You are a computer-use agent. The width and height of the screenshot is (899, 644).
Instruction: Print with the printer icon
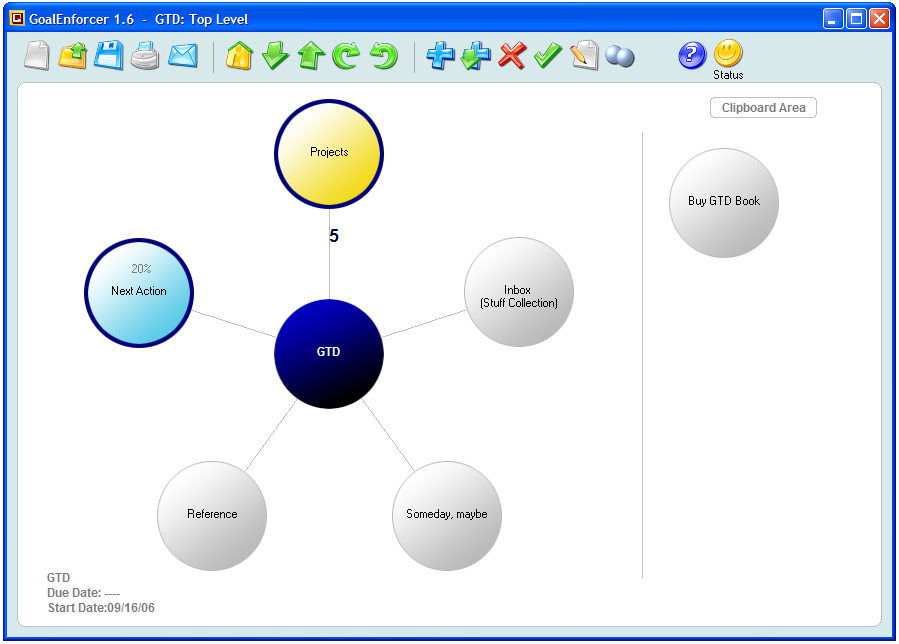click(144, 56)
